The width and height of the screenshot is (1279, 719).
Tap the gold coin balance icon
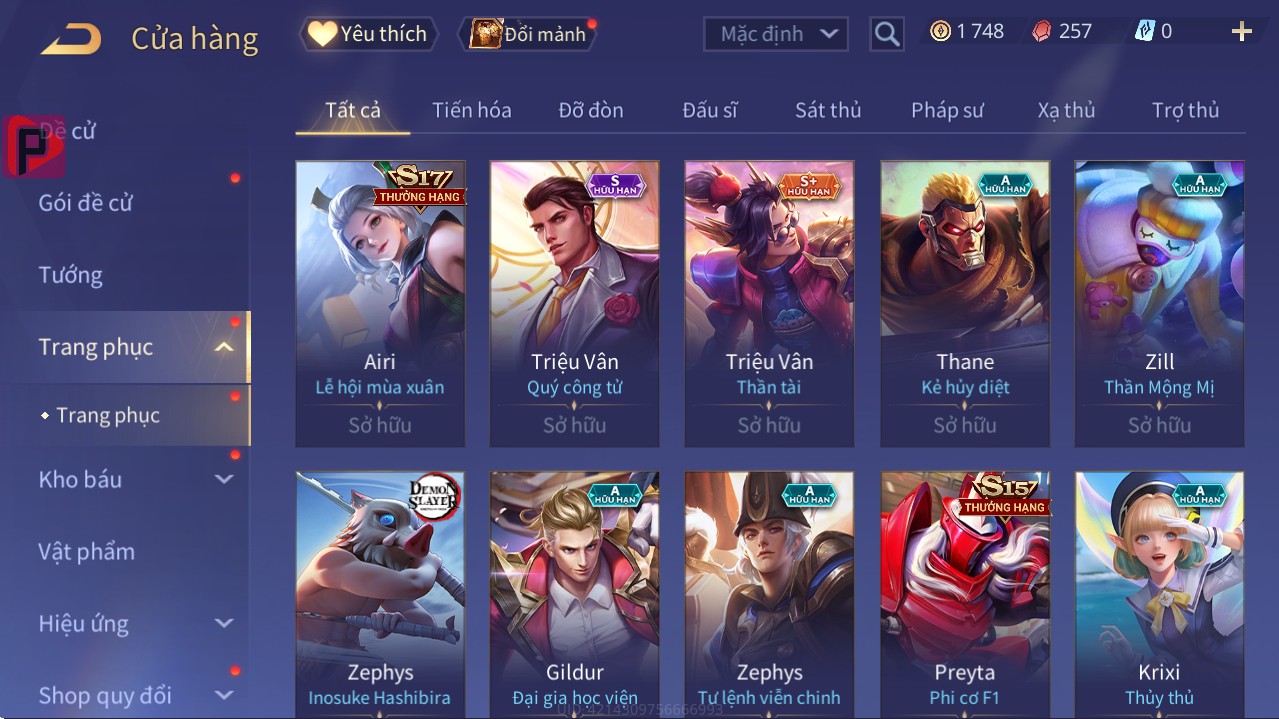pyautogui.click(x=940, y=31)
